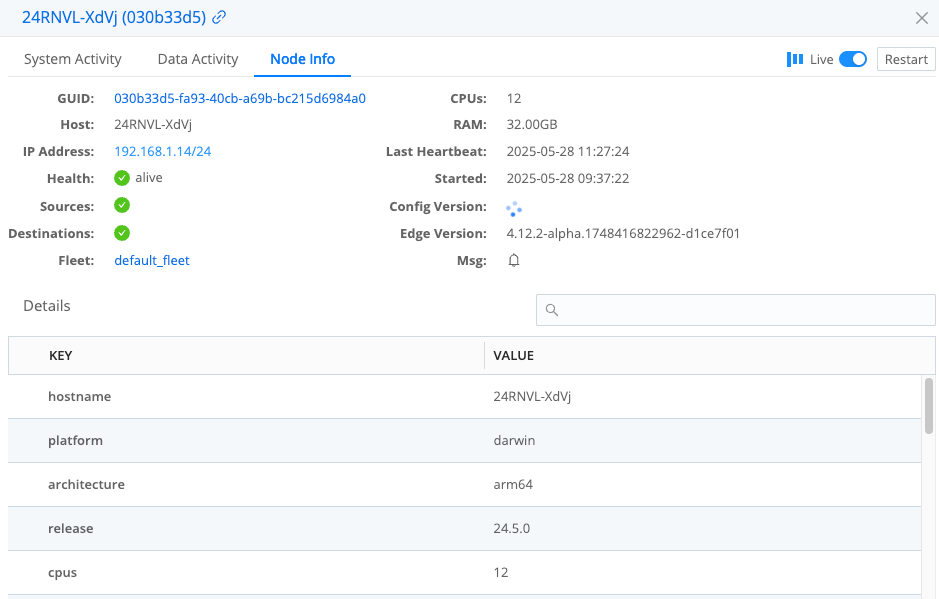The image size is (939, 599).
Task: Select the Node Info tab
Action: click(x=302, y=59)
